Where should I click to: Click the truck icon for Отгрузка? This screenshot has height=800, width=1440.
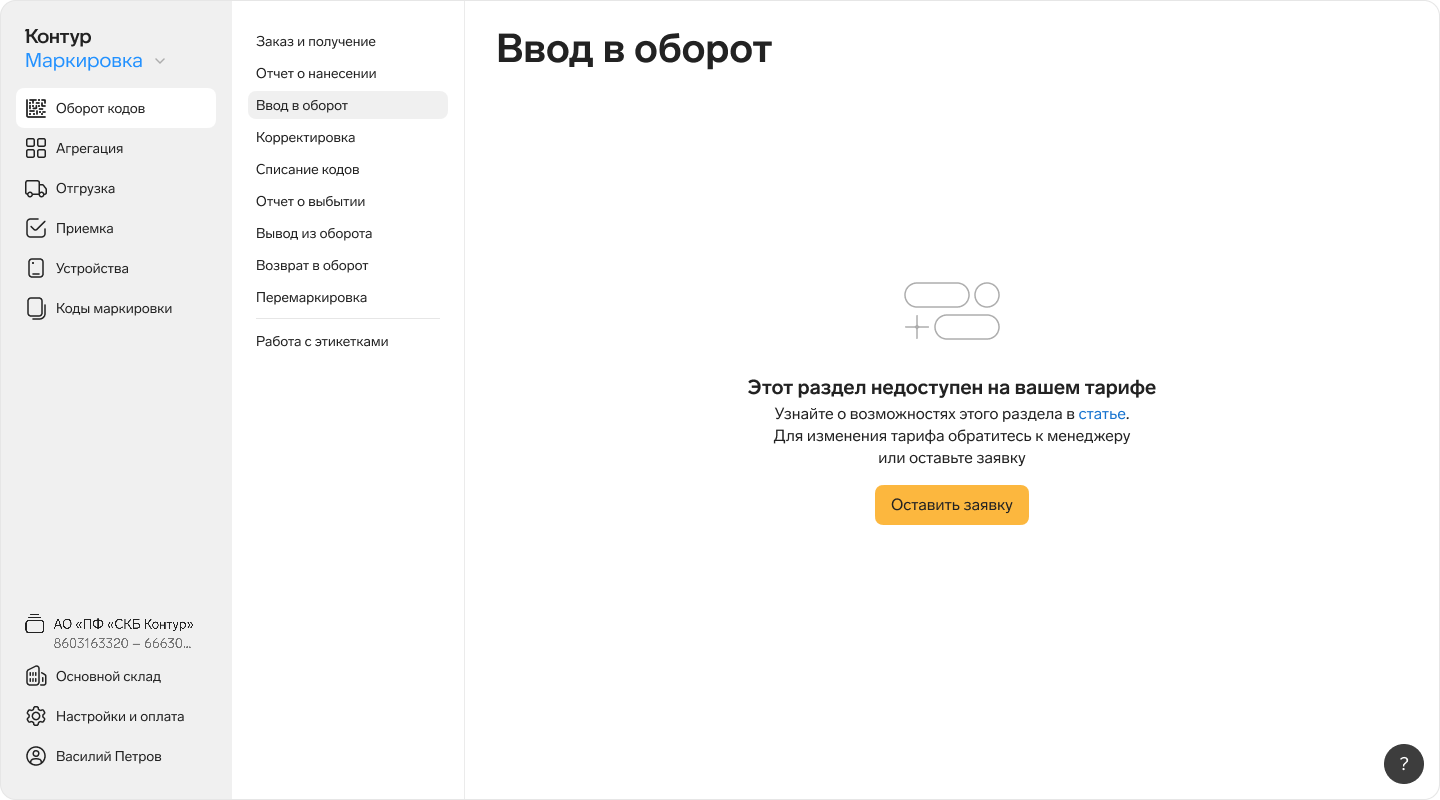36,188
